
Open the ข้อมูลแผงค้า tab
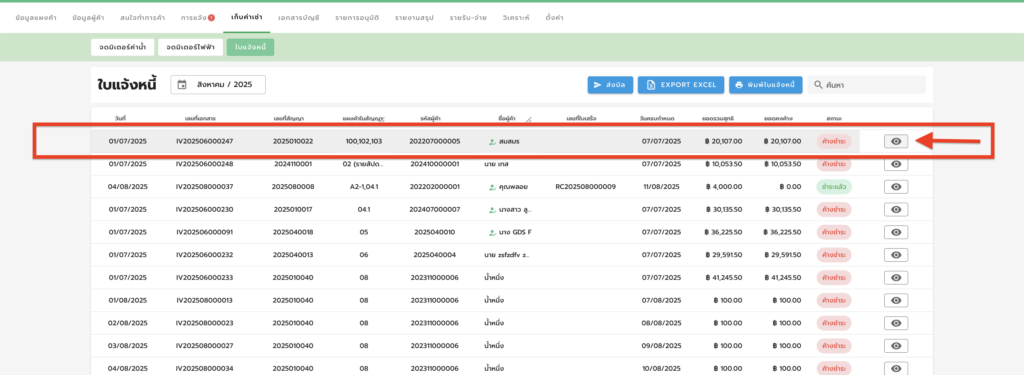37,18
